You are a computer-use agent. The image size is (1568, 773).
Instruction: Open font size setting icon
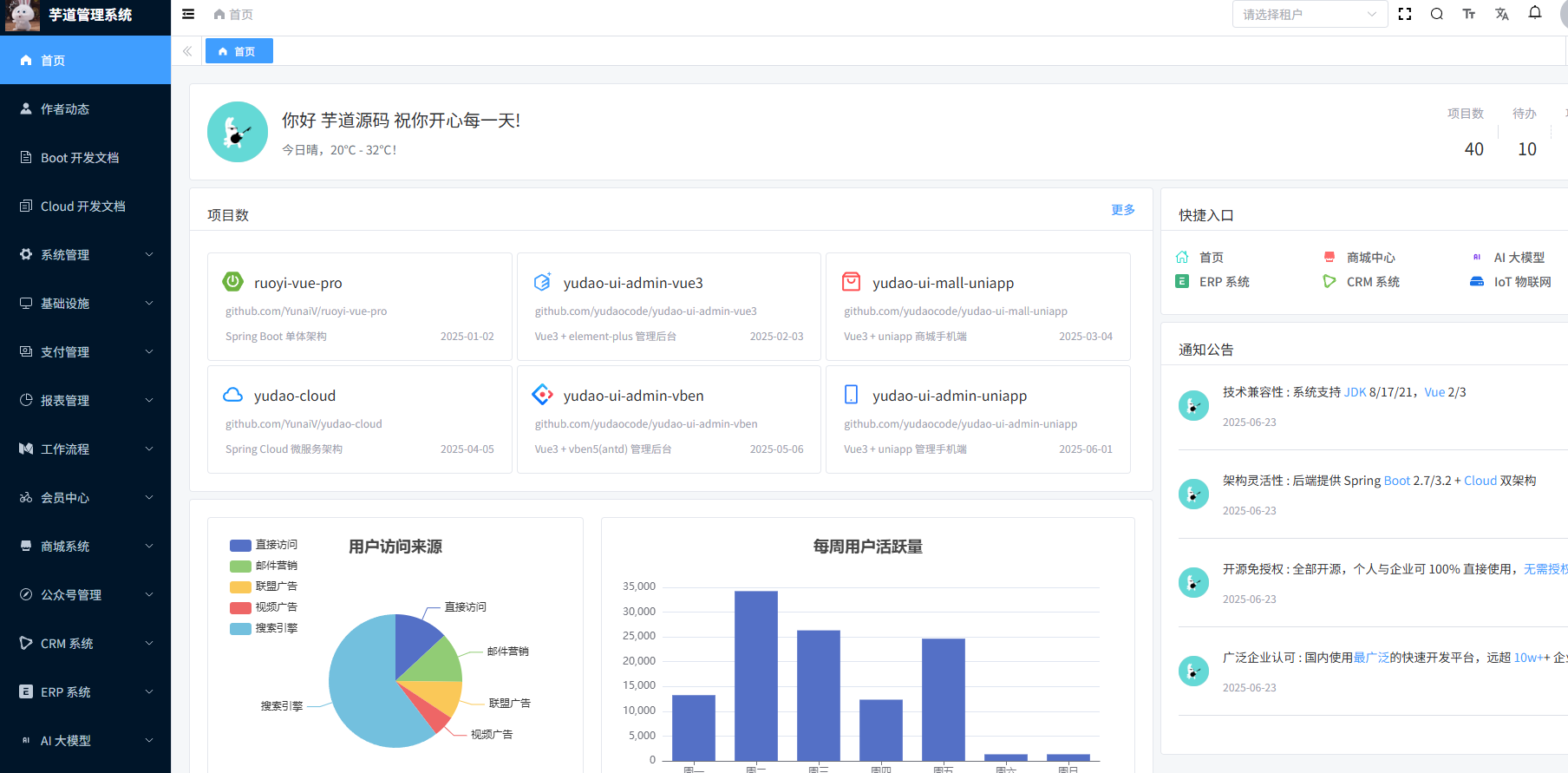tap(1469, 14)
